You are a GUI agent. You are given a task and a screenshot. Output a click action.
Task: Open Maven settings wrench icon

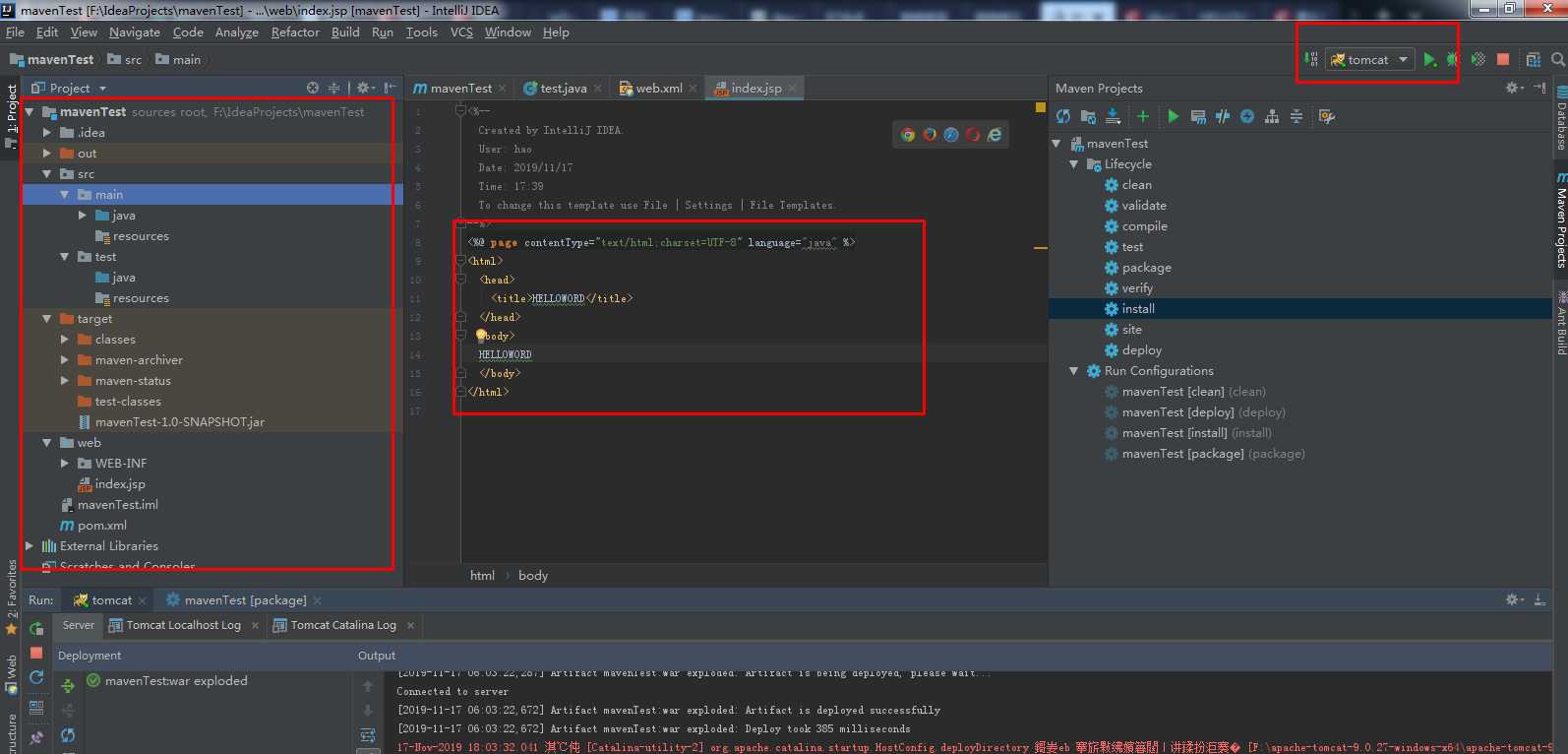(1327, 116)
